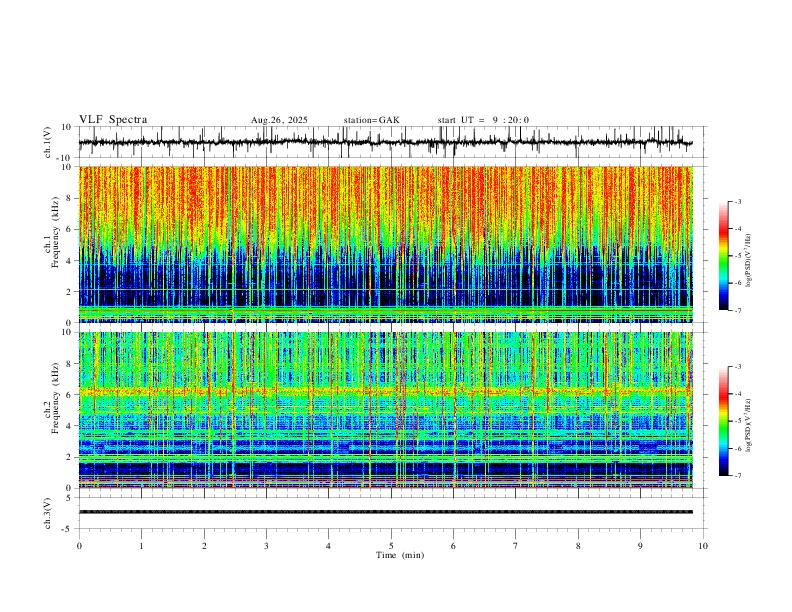Click the "station=GAK" label
Screen dimensions: 792x612
pos(371,120)
